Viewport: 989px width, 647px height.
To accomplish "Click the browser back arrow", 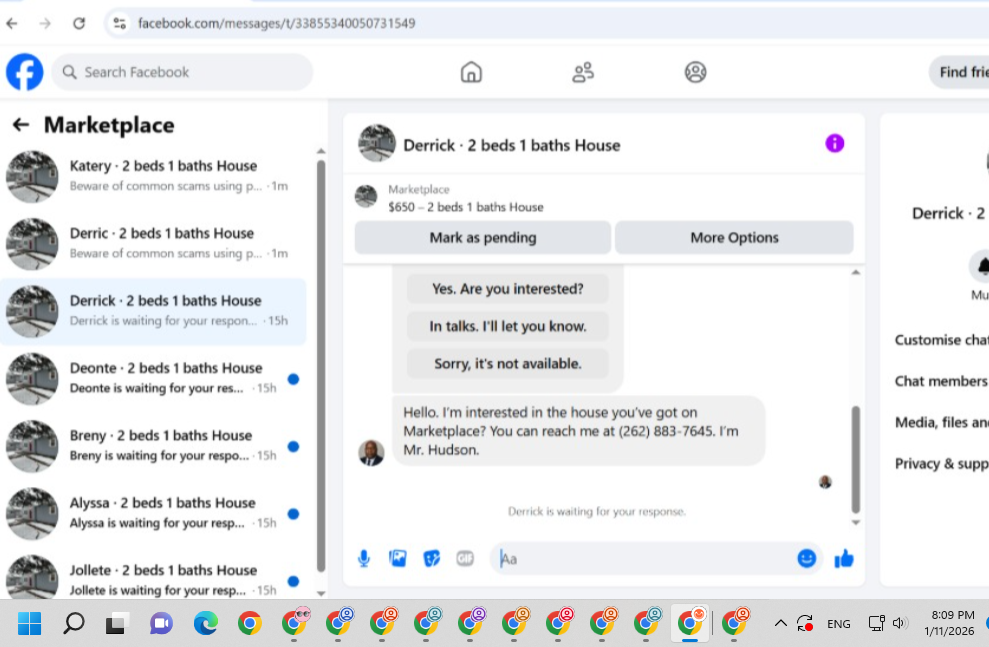I will [12, 23].
